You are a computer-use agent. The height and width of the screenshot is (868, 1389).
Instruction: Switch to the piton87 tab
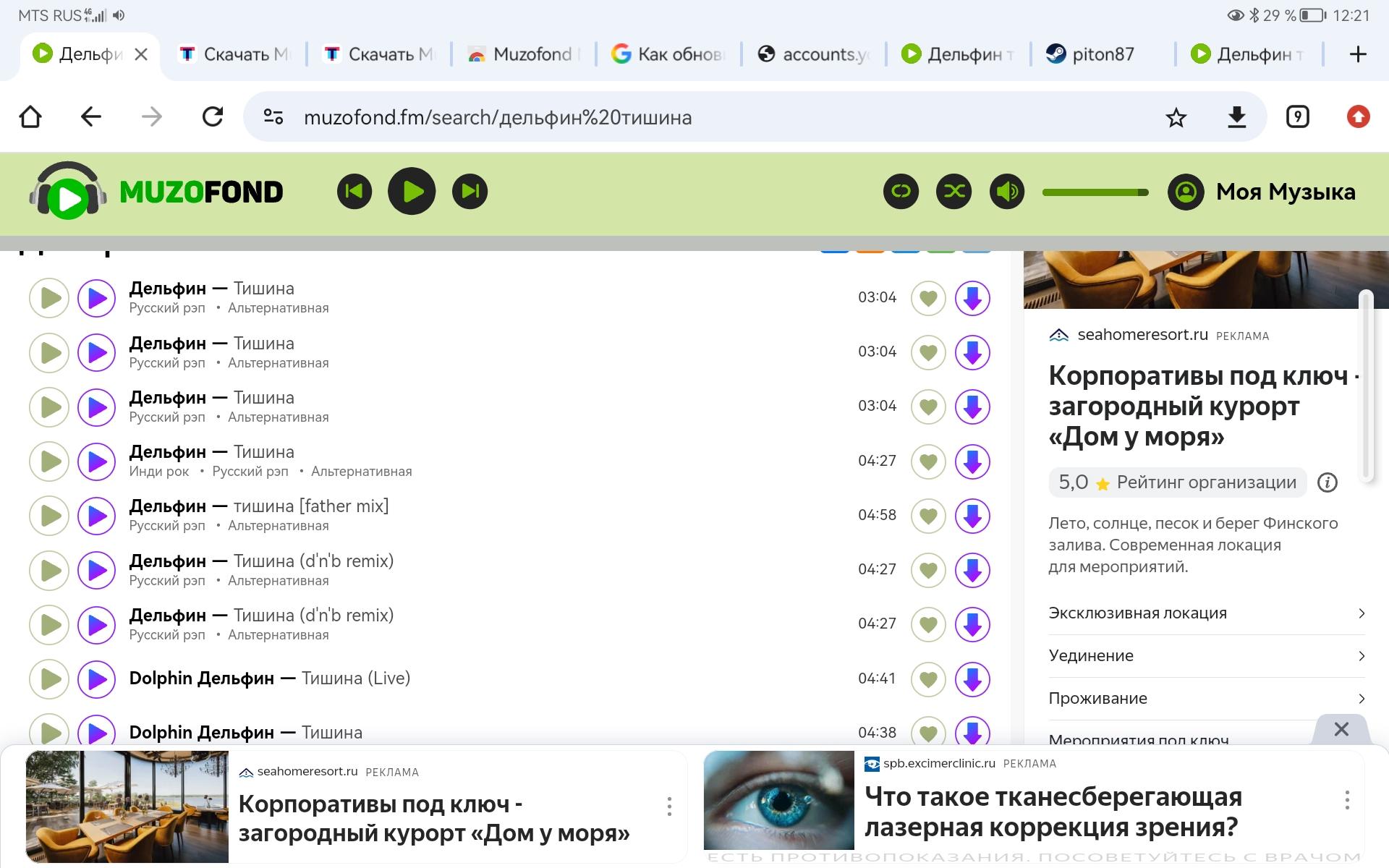pyautogui.click(x=1102, y=54)
